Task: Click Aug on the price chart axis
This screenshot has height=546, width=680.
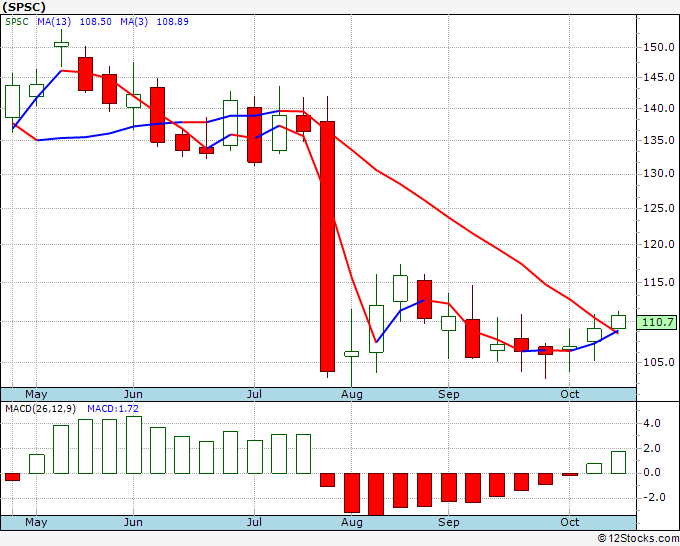Action: coord(352,394)
